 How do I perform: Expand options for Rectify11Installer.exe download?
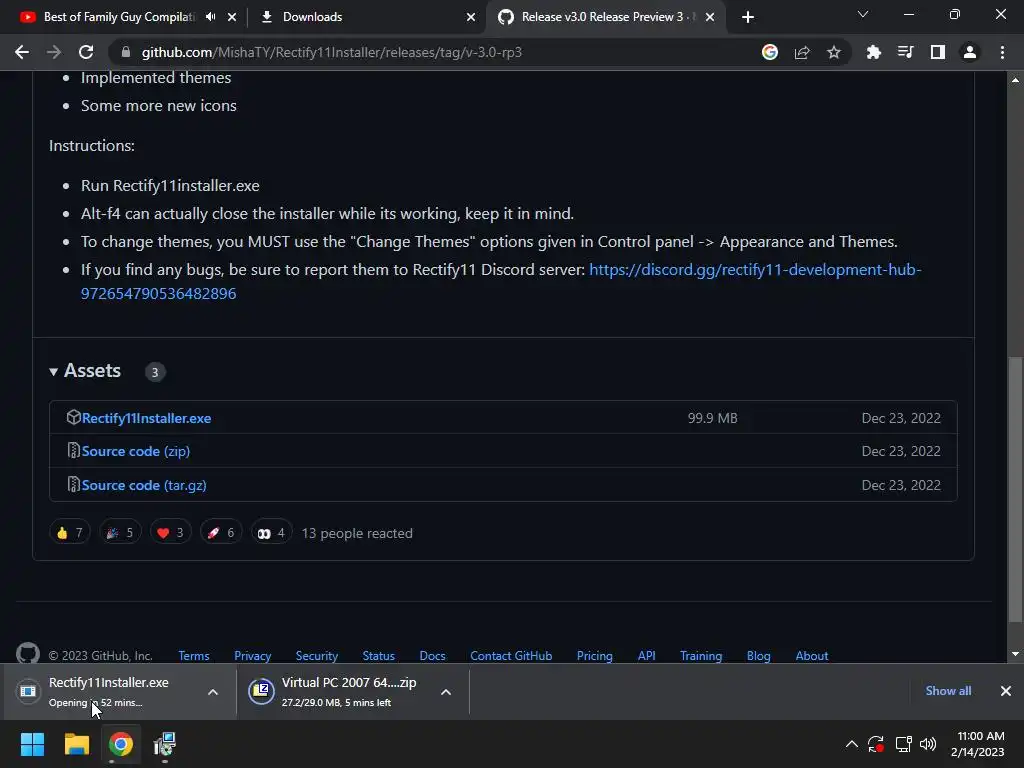(213, 692)
